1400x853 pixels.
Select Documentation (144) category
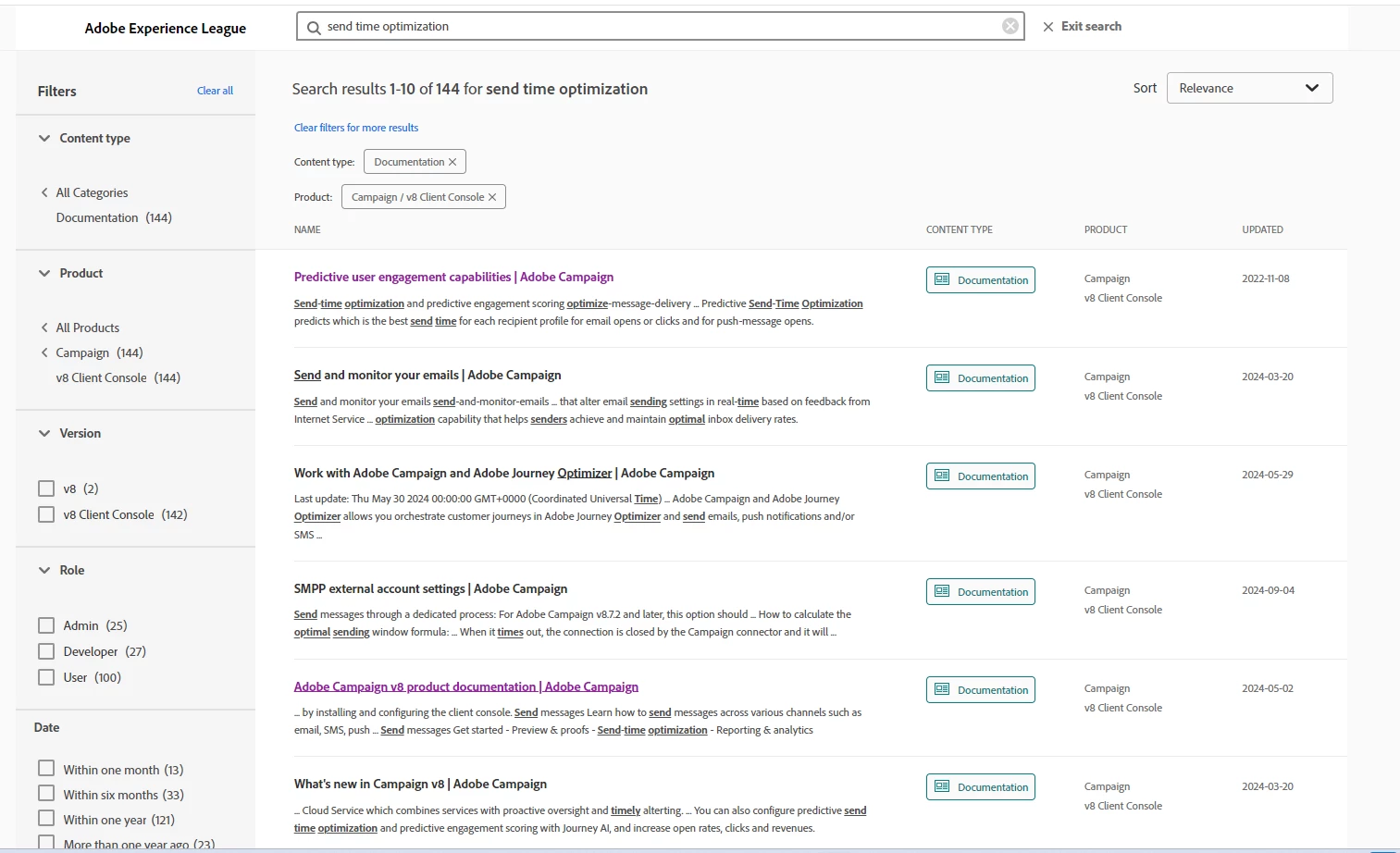(x=114, y=217)
